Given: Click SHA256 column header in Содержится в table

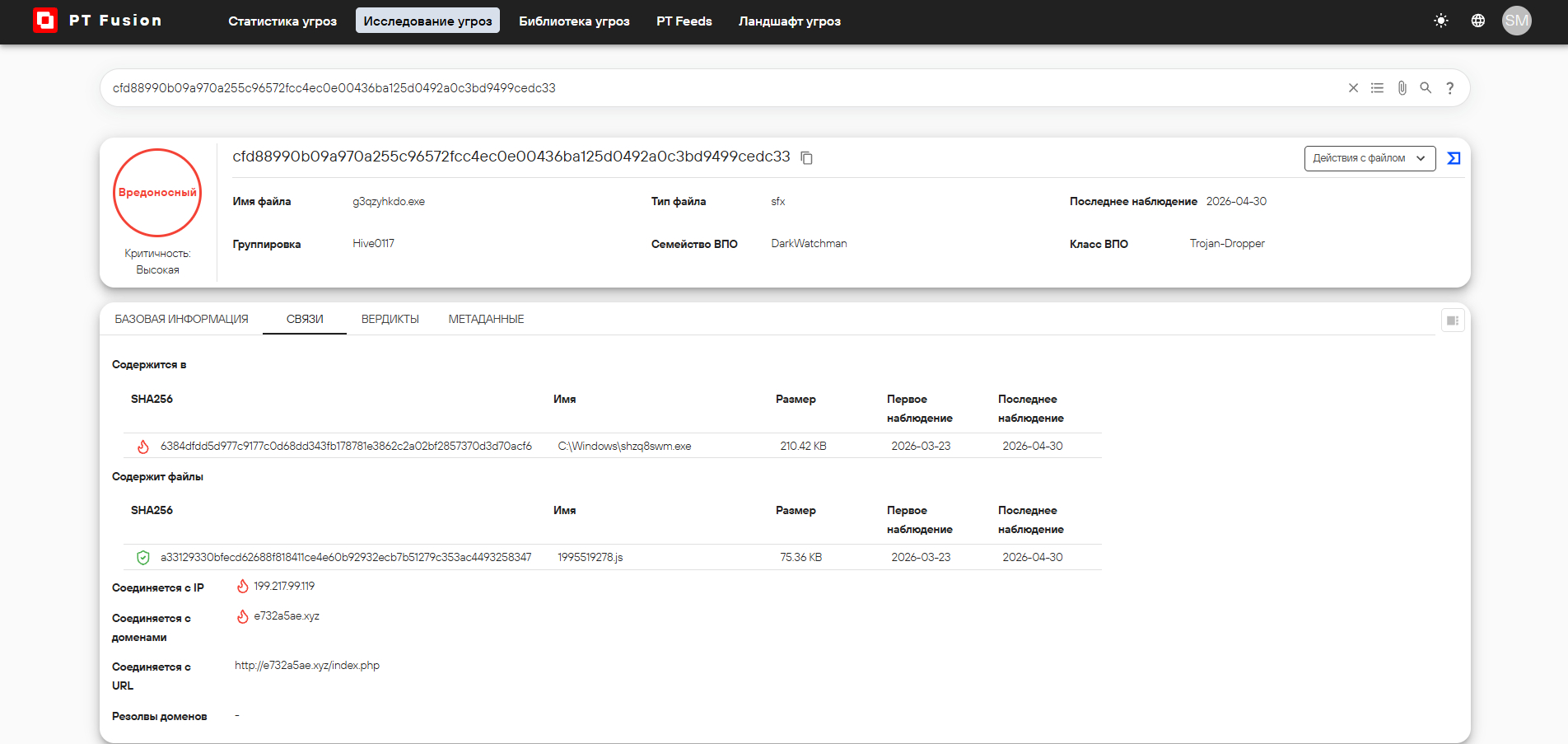Looking at the screenshot, I should [x=152, y=399].
